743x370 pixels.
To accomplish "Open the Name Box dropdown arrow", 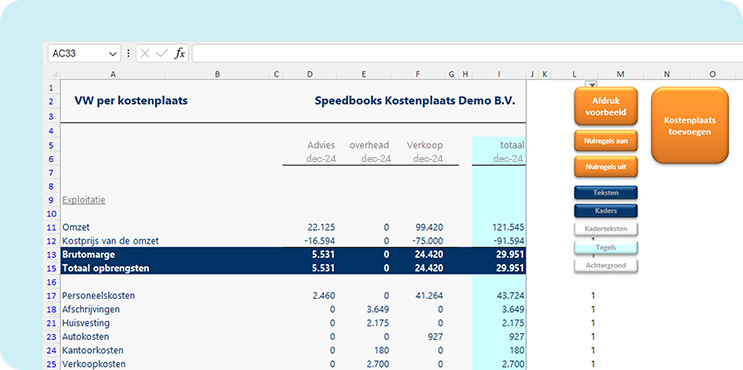I will pos(113,54).
